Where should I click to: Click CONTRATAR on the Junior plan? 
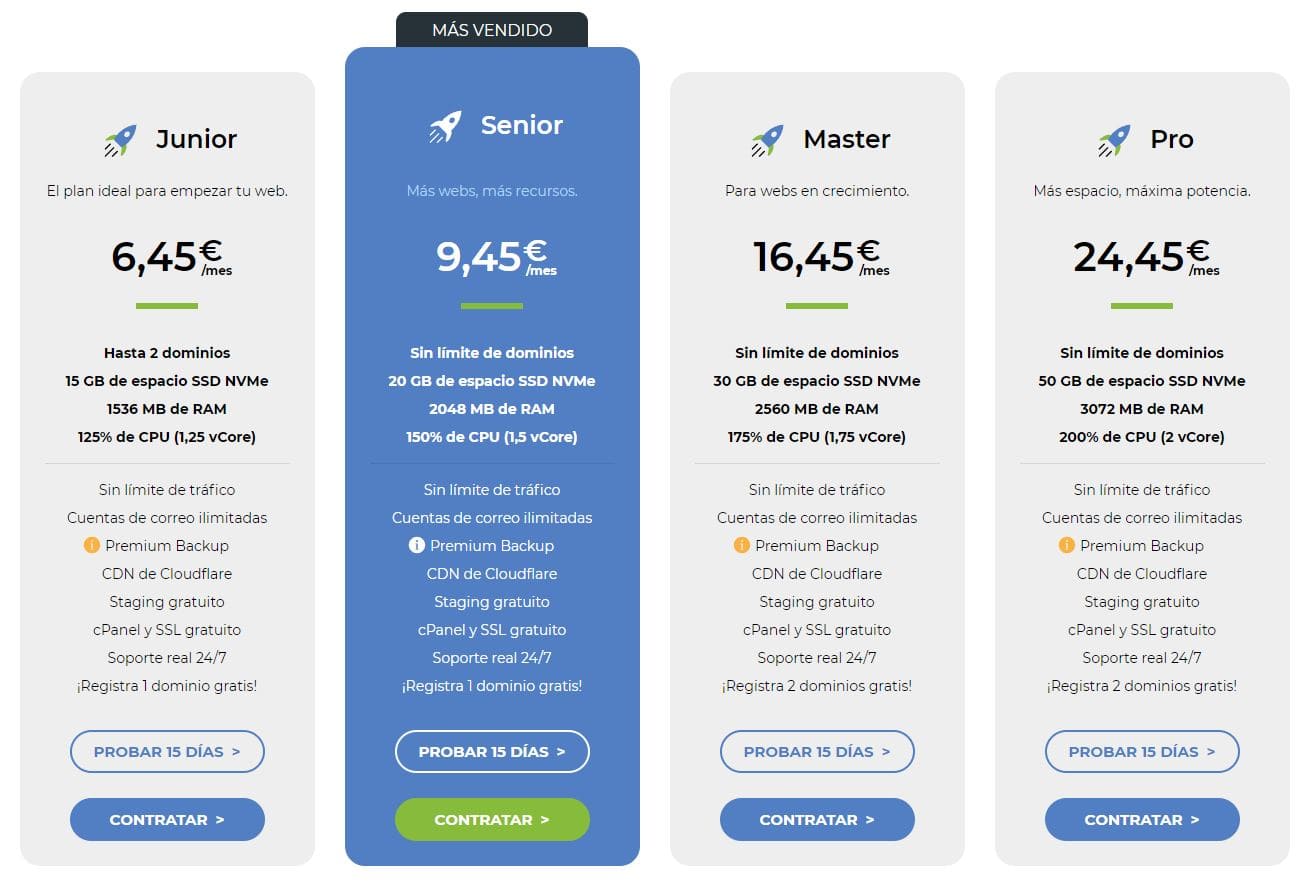tap(166, 819)
